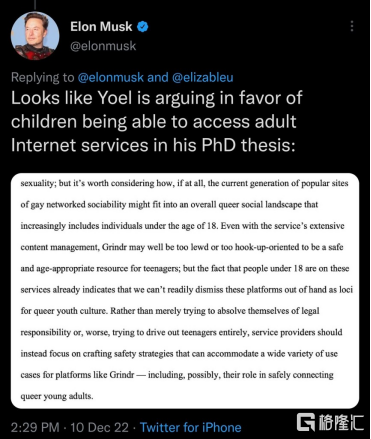The height and width of the screenshot is (439, 371).
Task: Open the more options three-dot menu
Action: (x=352, y=26)
